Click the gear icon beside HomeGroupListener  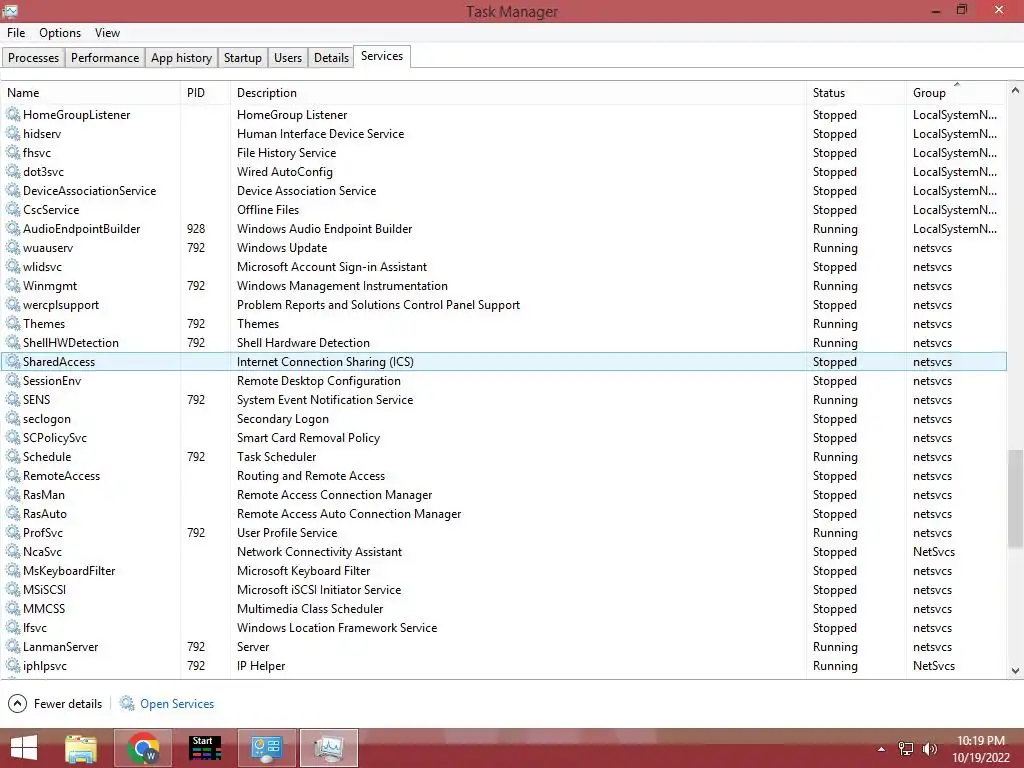[13, 114]
